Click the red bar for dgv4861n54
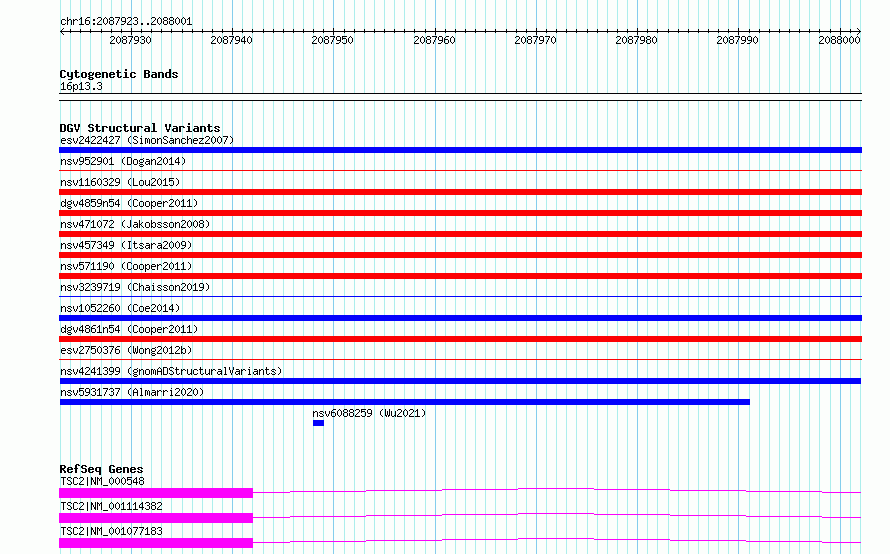This screenshot has height=554, width=890. pyautogui.click(x=460, y=339)
